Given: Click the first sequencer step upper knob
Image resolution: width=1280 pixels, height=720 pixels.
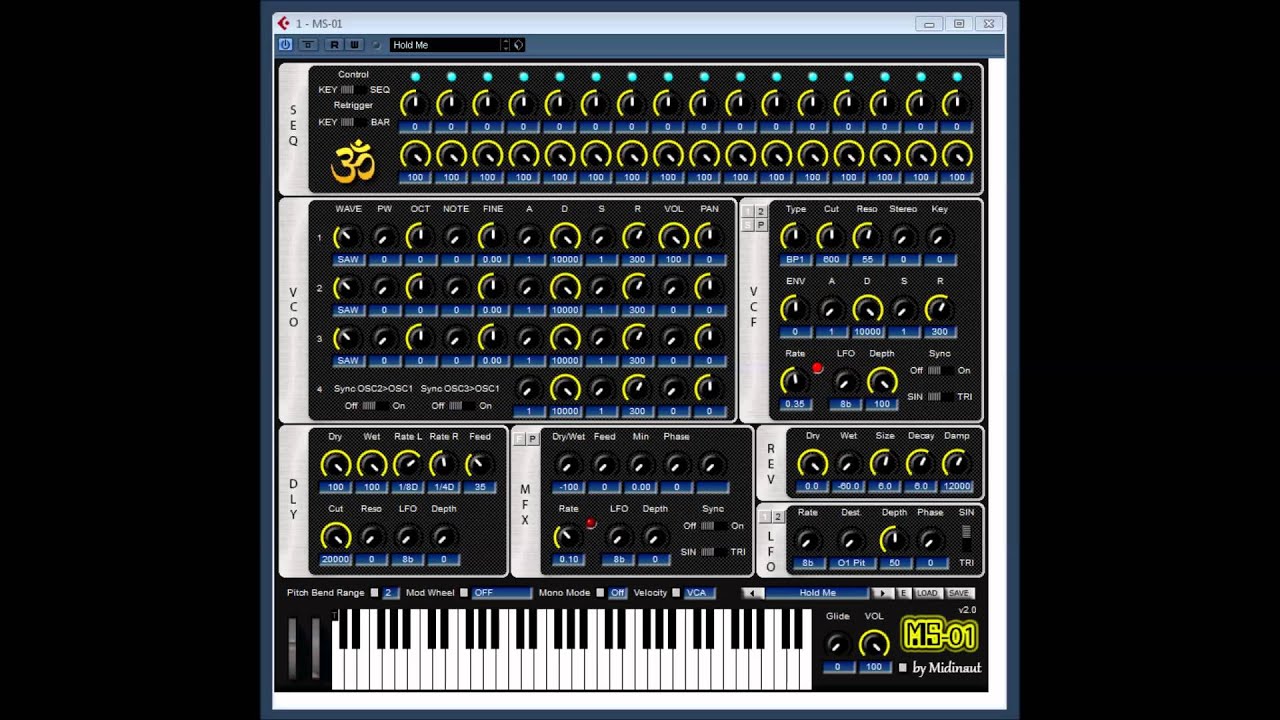Looking at the screenshot, I should tap(415, 103).
